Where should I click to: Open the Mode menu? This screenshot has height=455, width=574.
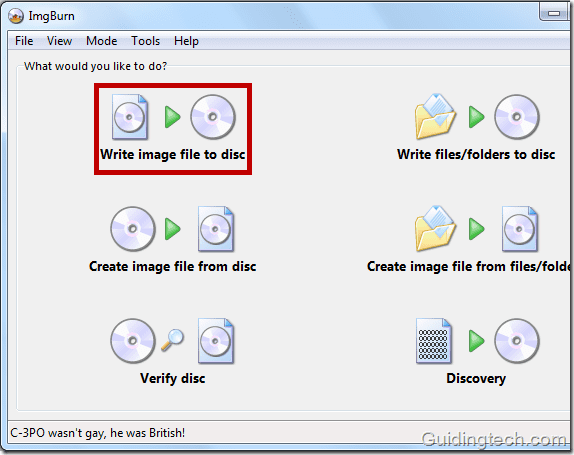click(x=101, y=41)
